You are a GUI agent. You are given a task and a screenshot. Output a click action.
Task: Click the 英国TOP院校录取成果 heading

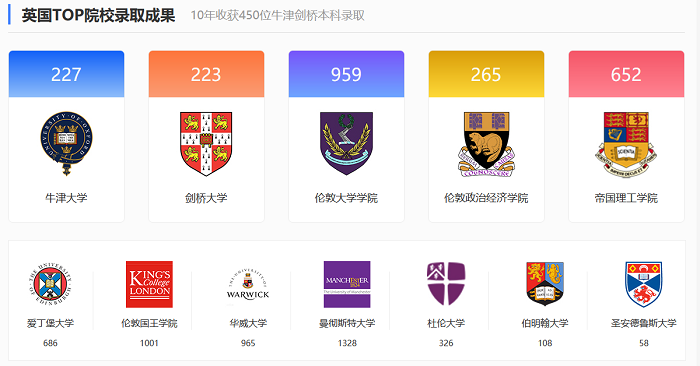(x=98, y=16)
